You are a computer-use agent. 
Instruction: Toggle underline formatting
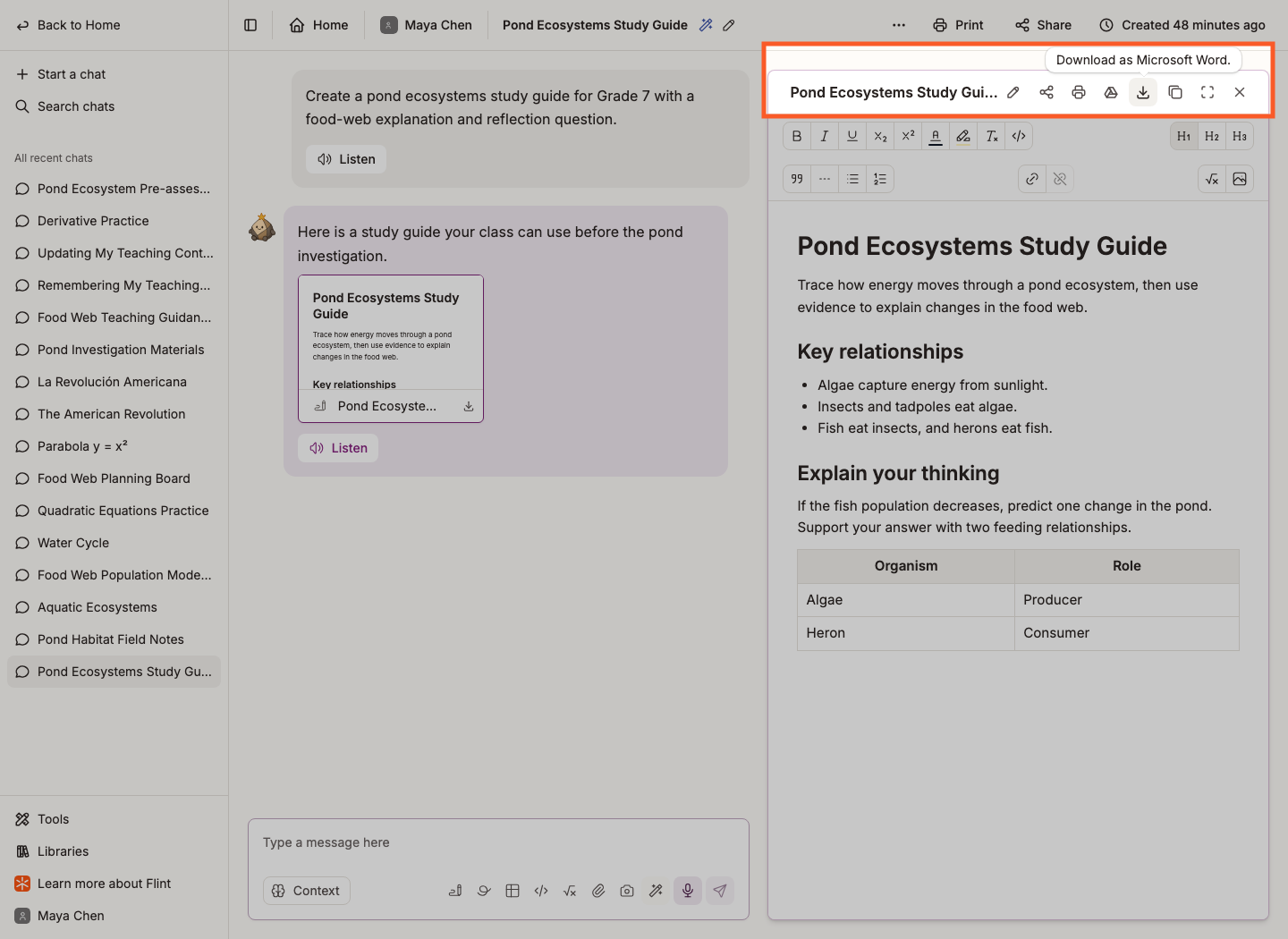tap(852, 136)
